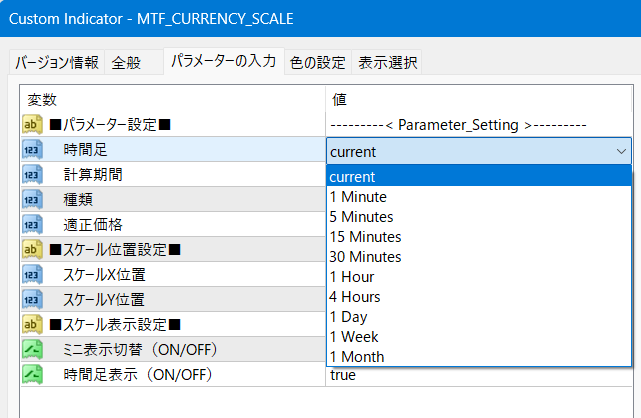
Task: Click the boolean icon beside ミニ表示切替 (ON/OFF)
Action: pos(32,349)
